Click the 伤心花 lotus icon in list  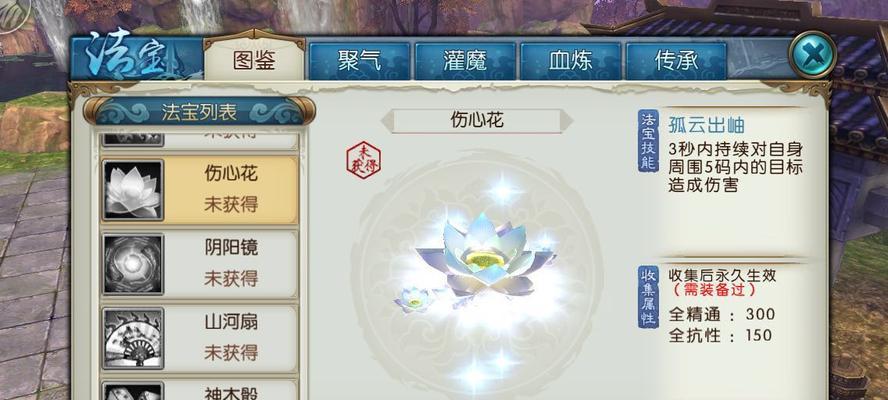pyautogui.click(x=133, y=190)
